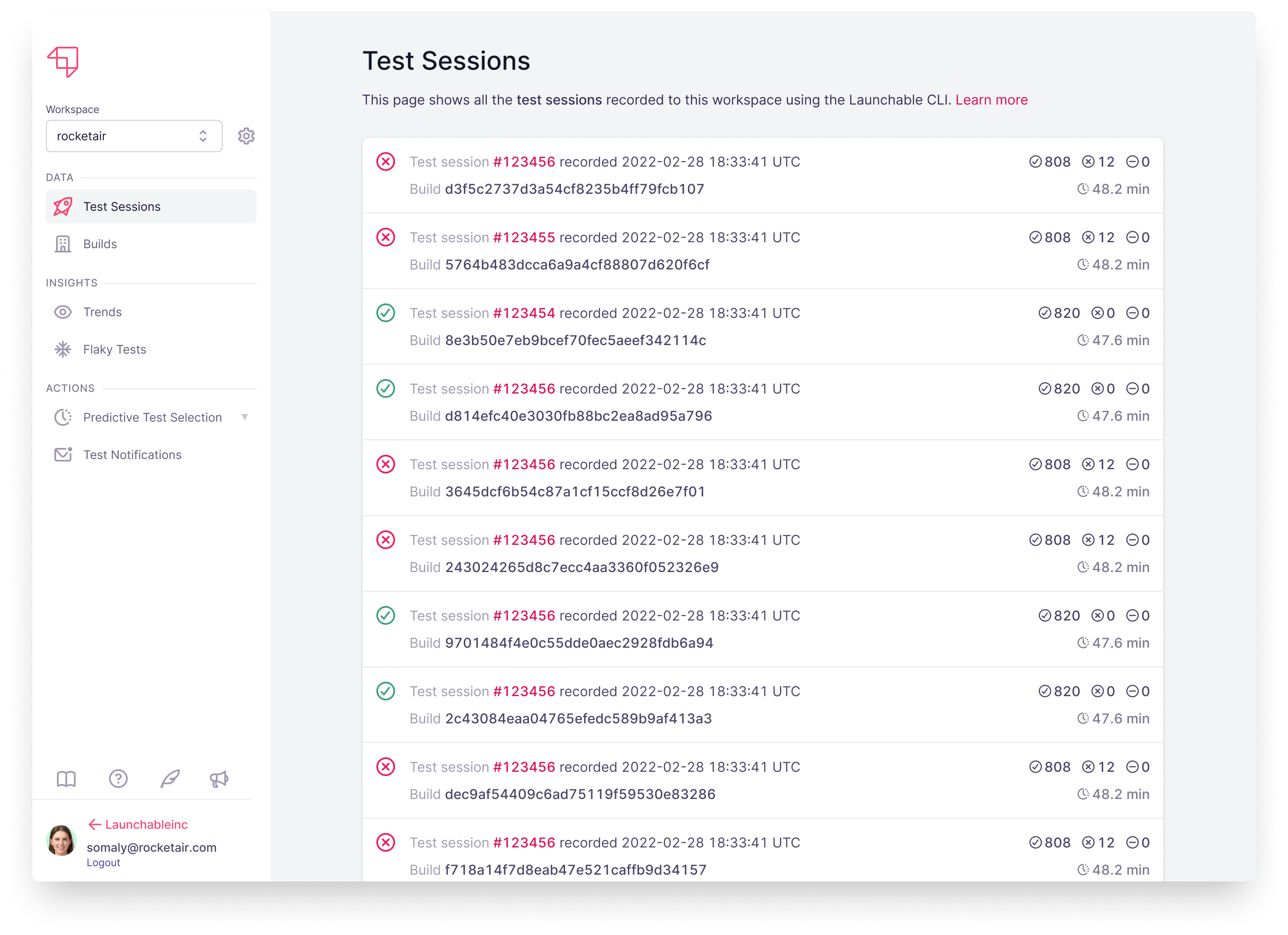Select Builds in the sidebar
Image resolution: width=1288 pixels, height=935 pixels.
[101, 244]
